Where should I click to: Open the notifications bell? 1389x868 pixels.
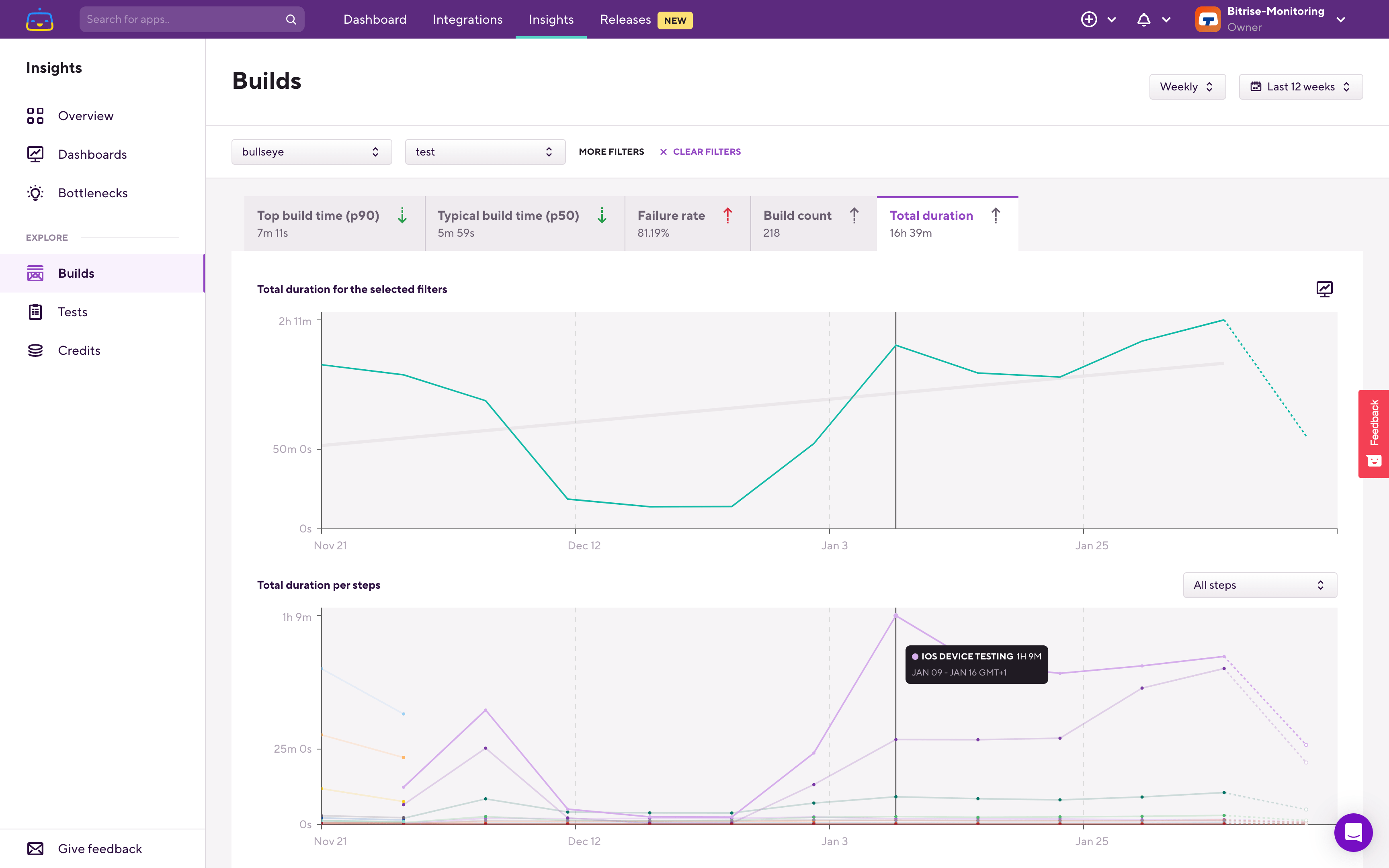click(1143, 20)
